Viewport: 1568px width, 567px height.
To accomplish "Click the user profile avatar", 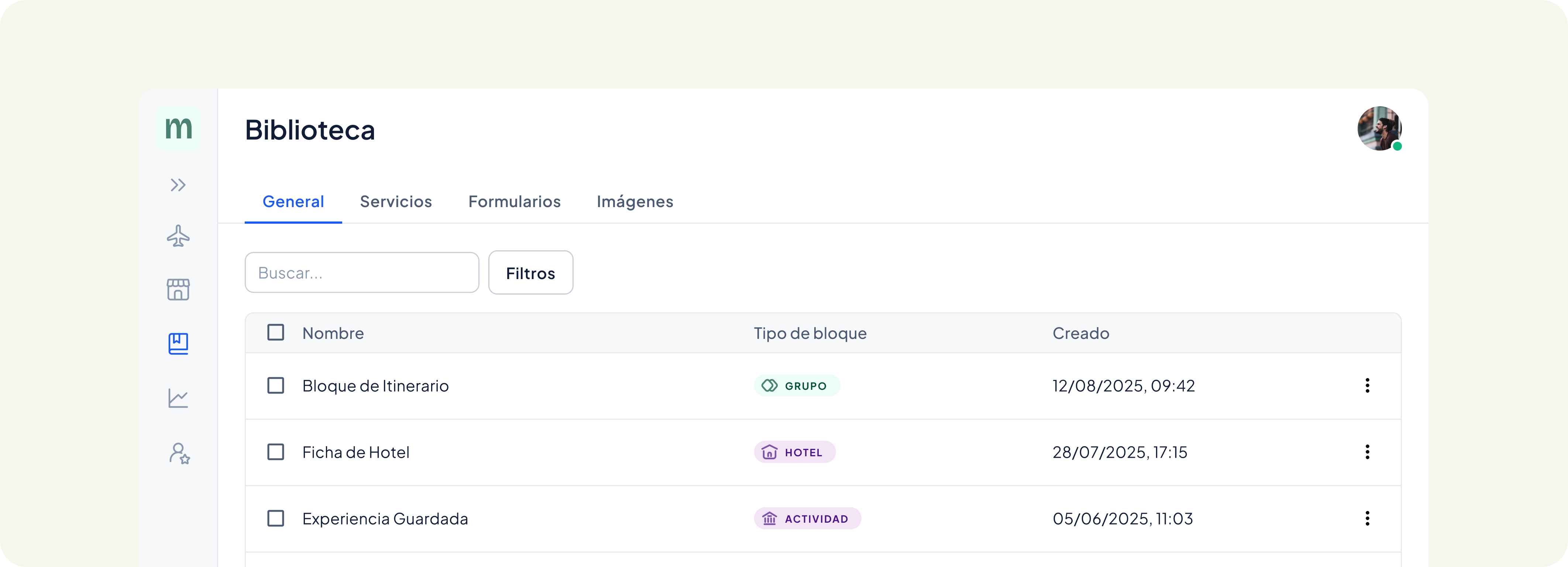I will click(x=1379, y=128).
